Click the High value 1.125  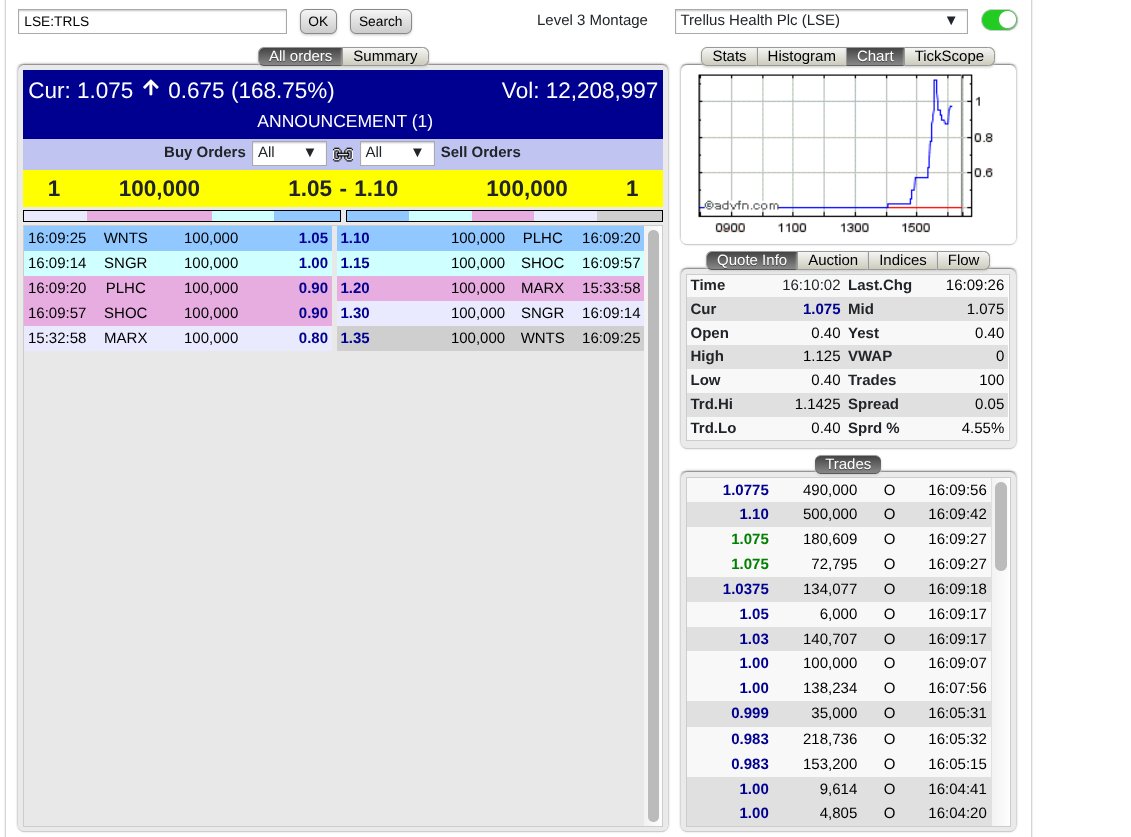coord(822,356)
